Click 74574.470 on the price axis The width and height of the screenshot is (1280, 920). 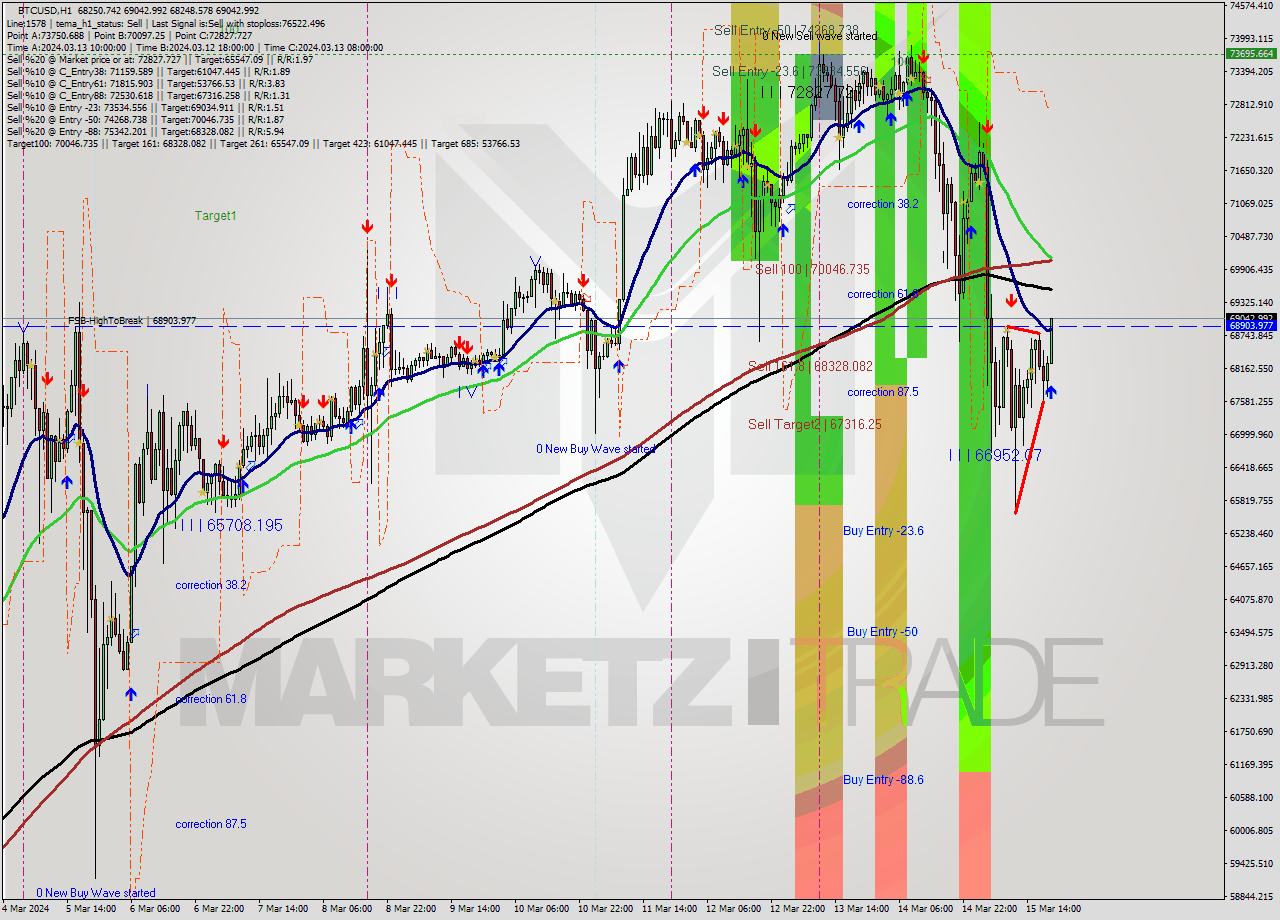click(x=1250, y=6)
